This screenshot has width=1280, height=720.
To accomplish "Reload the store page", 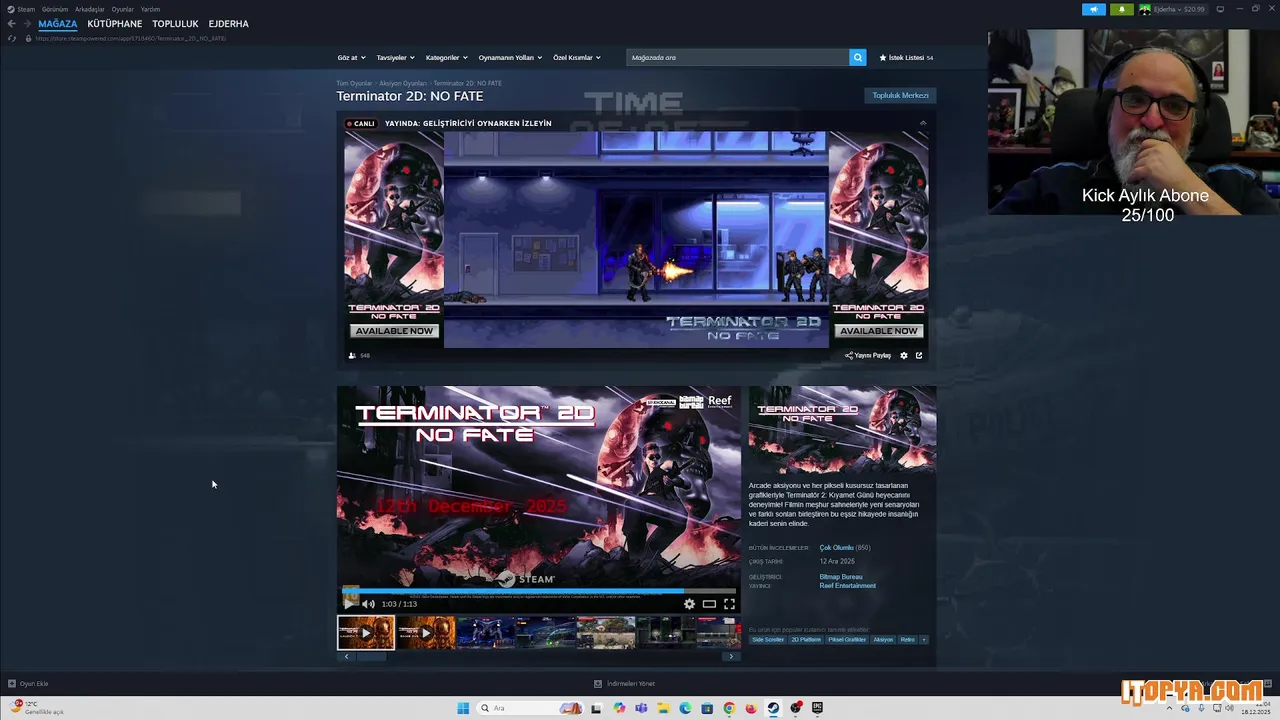I will tap(12, 38).
